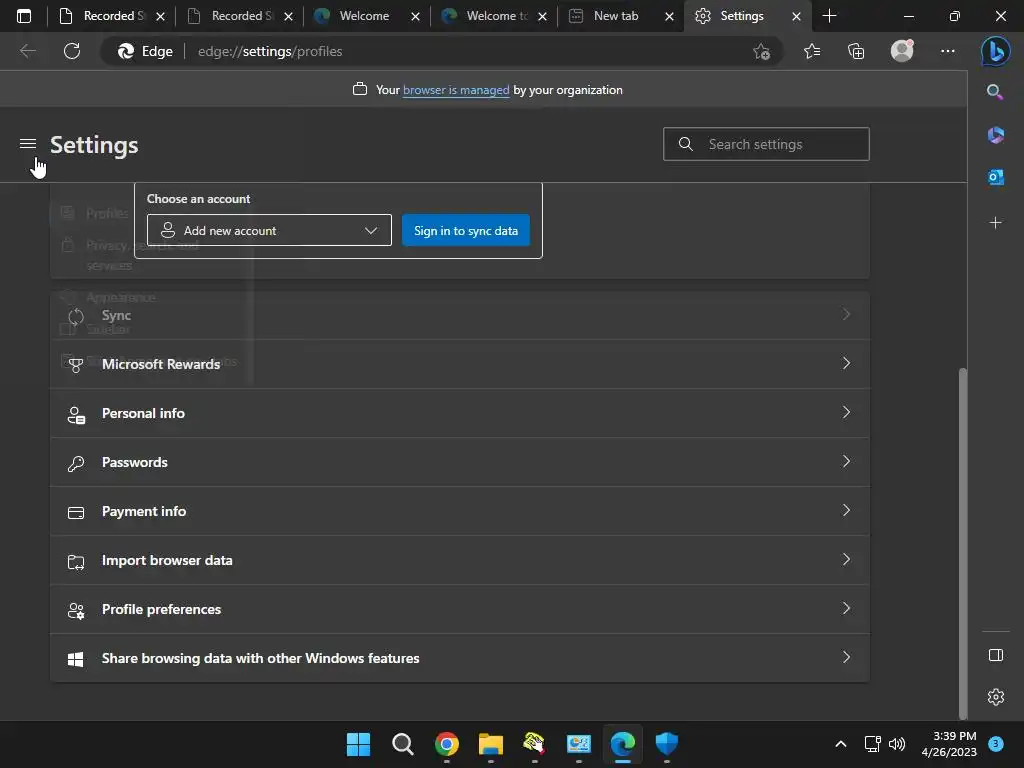Open Import browser data row

[x=460, y=560]
